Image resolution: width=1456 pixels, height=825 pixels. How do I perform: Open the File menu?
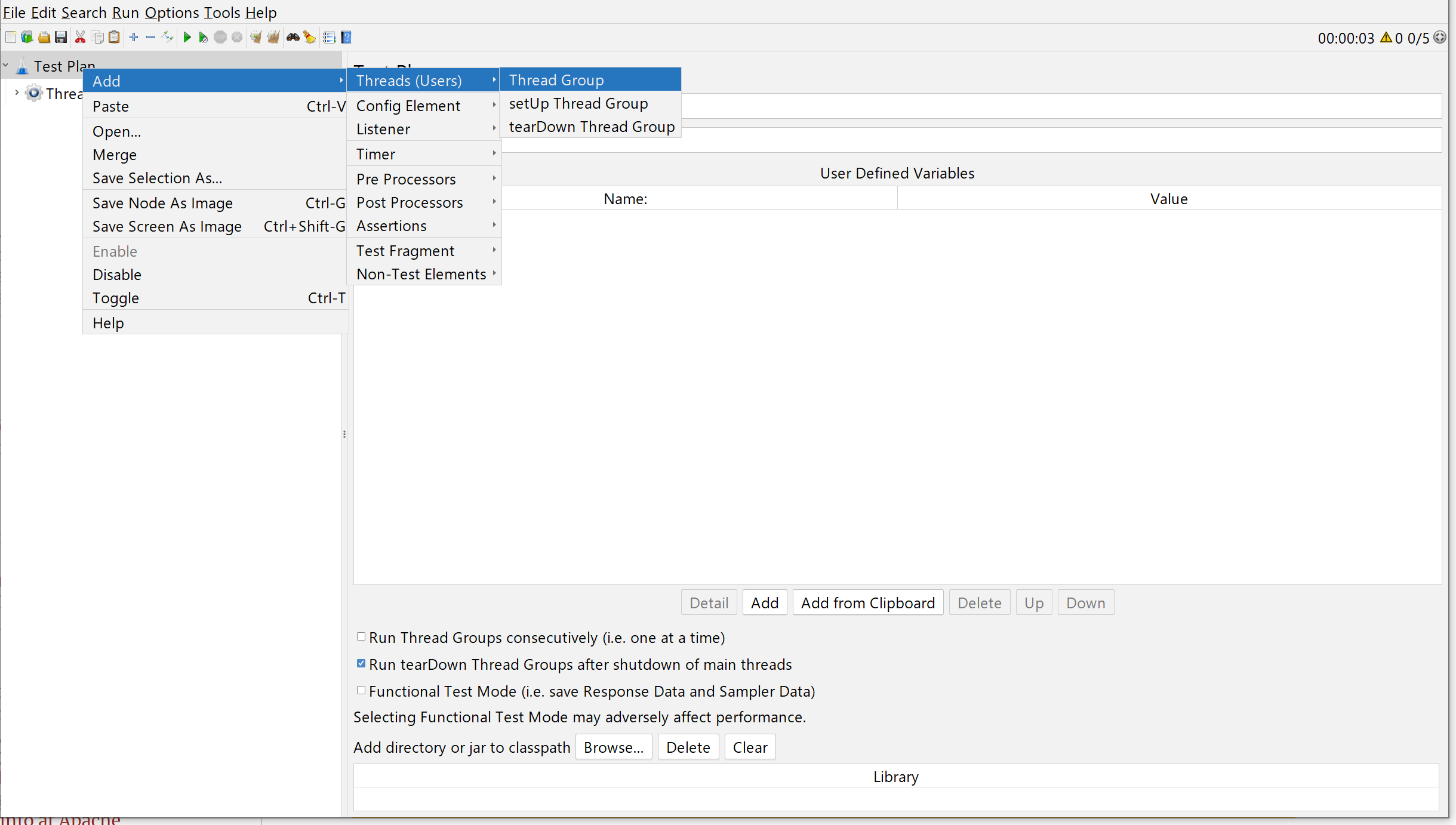point(14,13)
